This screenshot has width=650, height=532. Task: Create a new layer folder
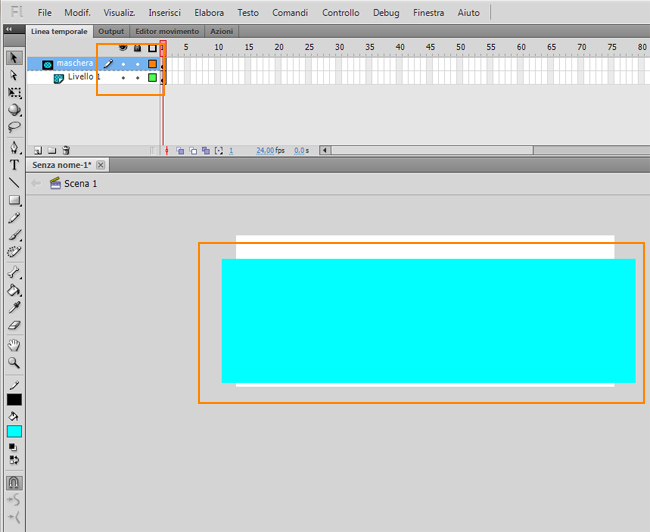(x=52, y=150)
